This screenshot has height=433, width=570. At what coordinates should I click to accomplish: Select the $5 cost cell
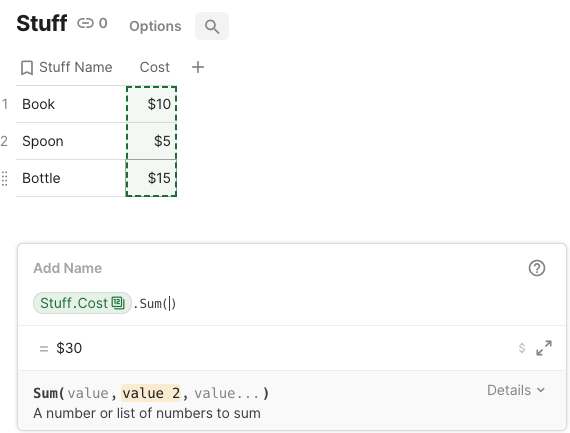point(151,141)
